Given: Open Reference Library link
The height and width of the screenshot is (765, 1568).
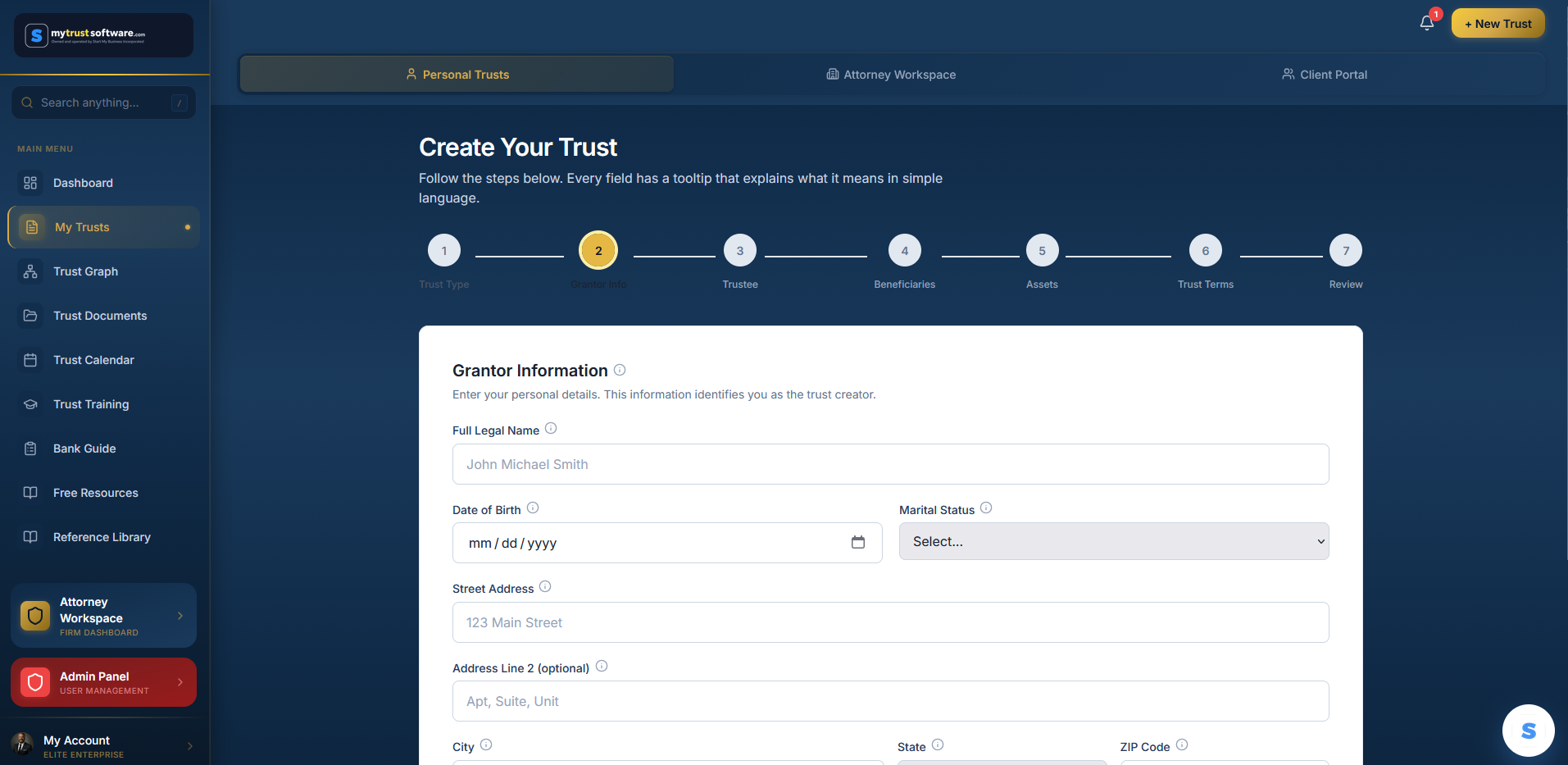Looking at the screenshot, I should [104, 537].
